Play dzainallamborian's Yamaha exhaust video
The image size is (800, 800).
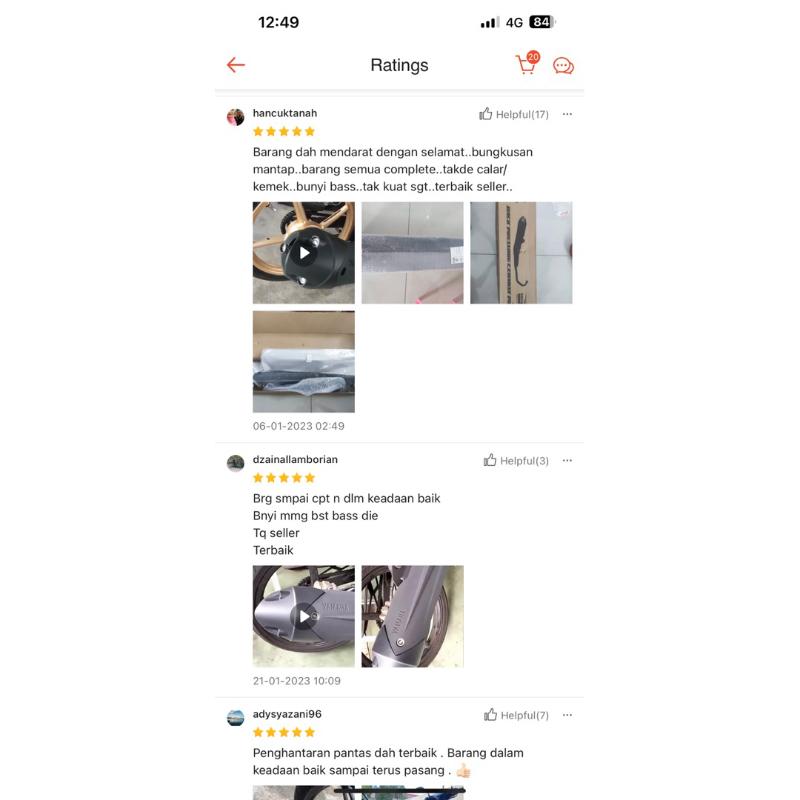[304, 616]
